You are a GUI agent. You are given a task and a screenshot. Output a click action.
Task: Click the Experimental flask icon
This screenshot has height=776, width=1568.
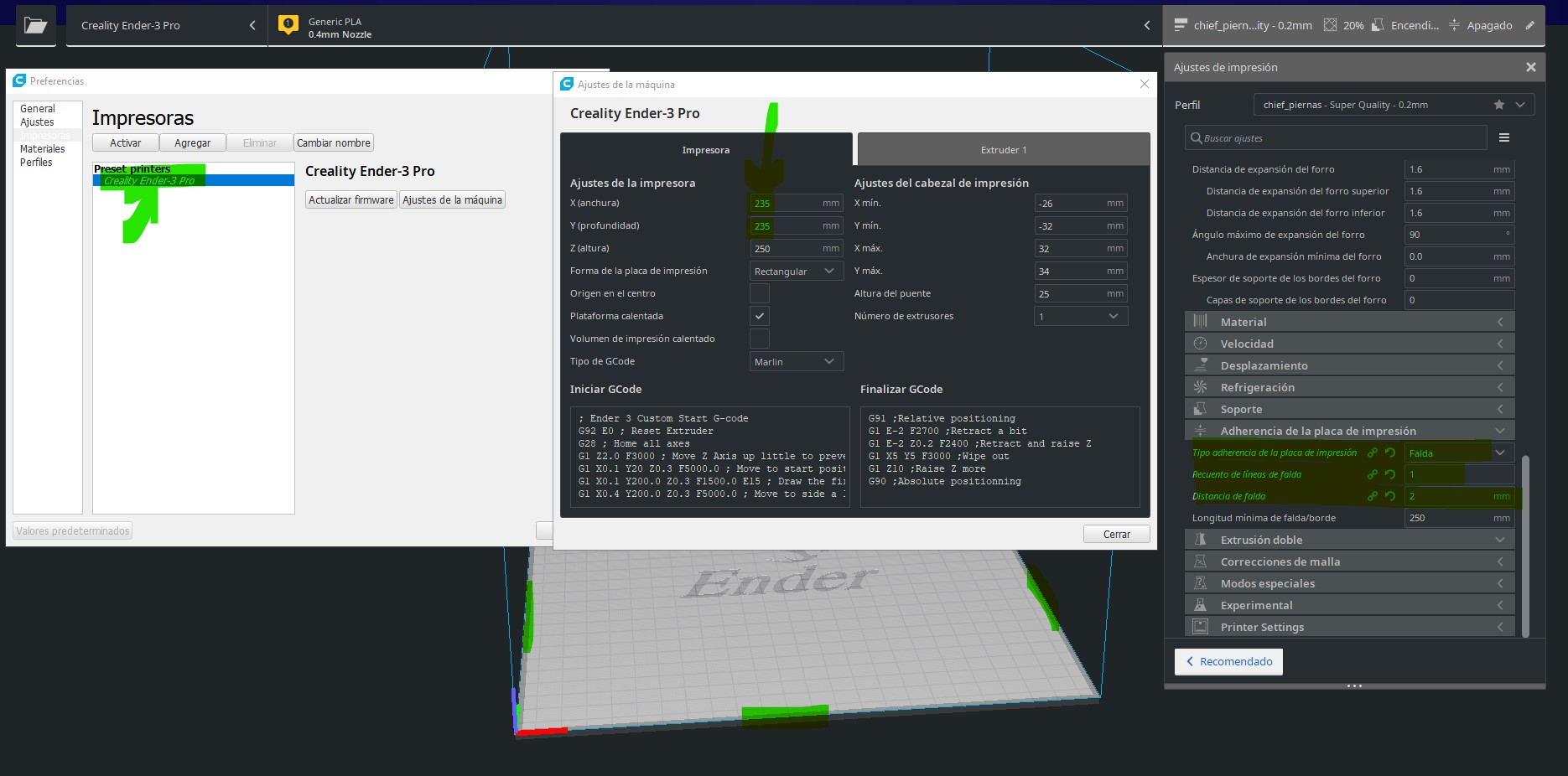1201,604
